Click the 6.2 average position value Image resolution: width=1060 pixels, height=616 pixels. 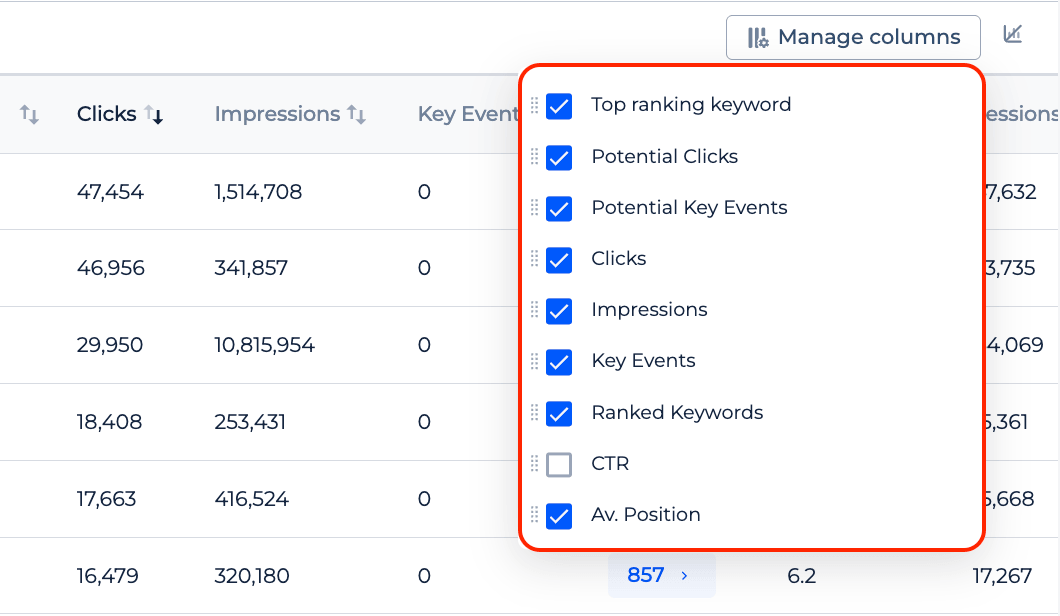click(x=802, y=576)
